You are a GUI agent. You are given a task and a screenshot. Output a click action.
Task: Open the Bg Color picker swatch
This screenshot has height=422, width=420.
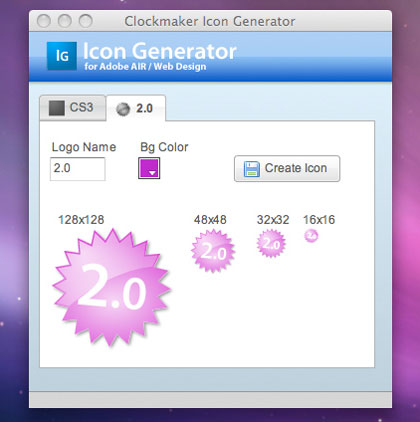click(x=149, y=168)
